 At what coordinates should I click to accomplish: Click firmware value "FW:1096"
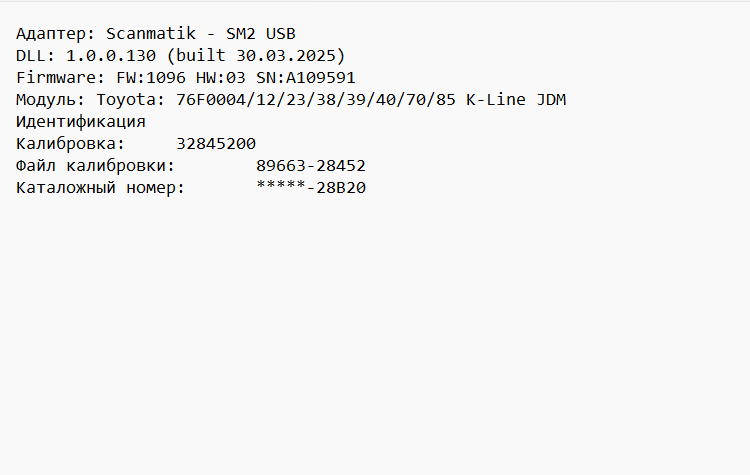141,77
